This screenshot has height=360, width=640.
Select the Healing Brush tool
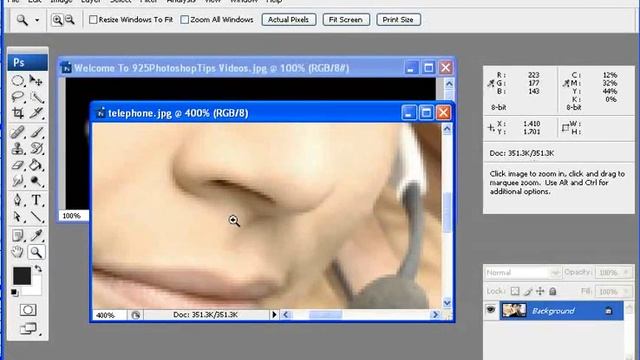tap(18, 132)
